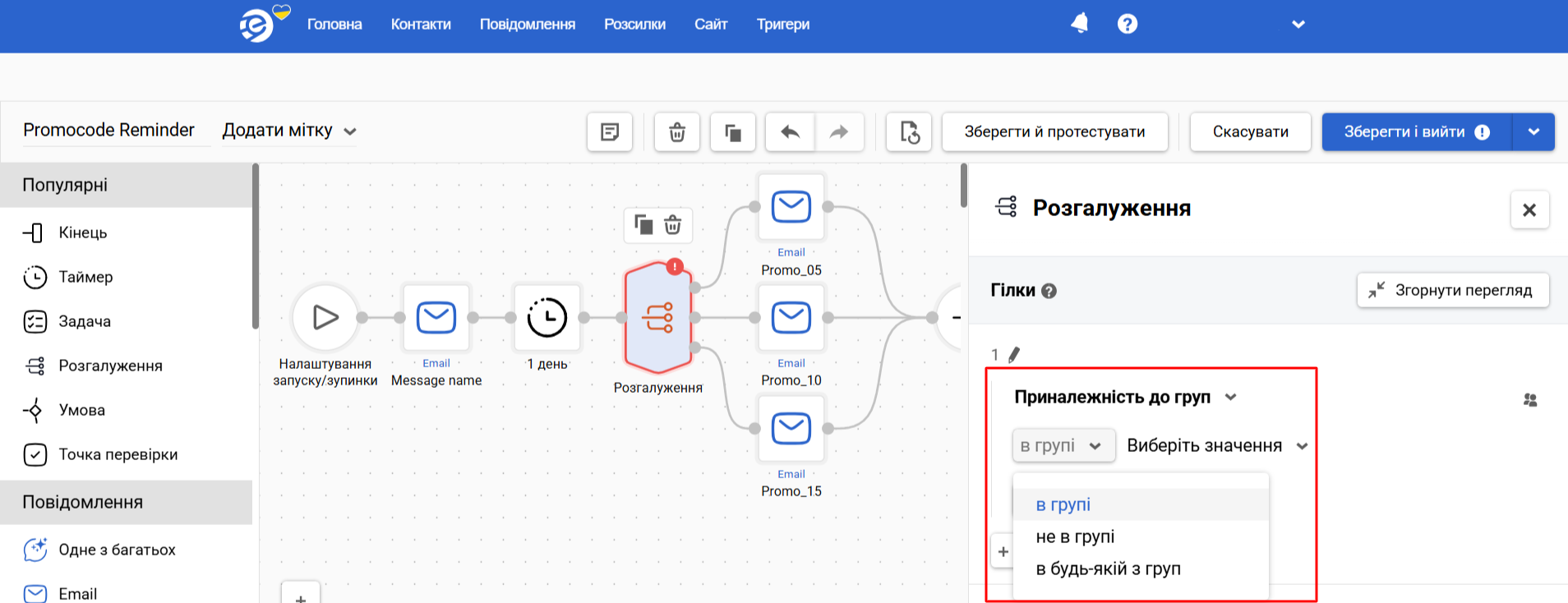Click the Скасувати button
Viewport: 1568px width, 603px height.
click(x=1251, y=131)
